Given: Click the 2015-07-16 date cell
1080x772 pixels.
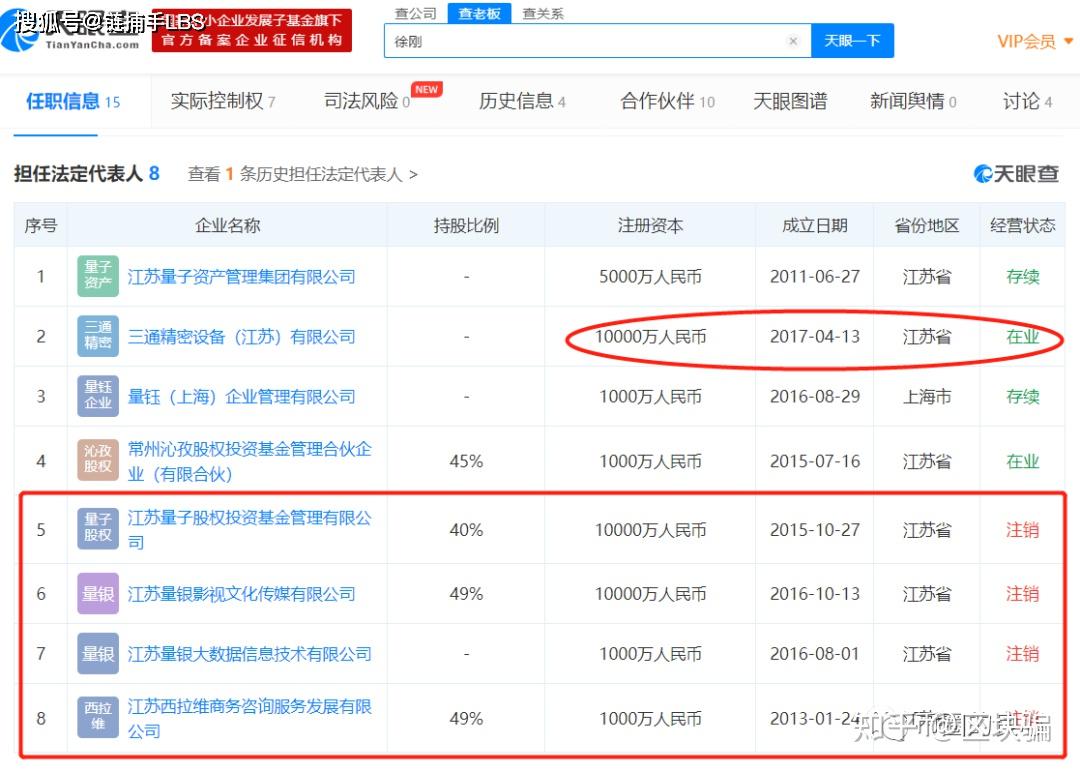Looking at the screenshot, I should 815,461.
